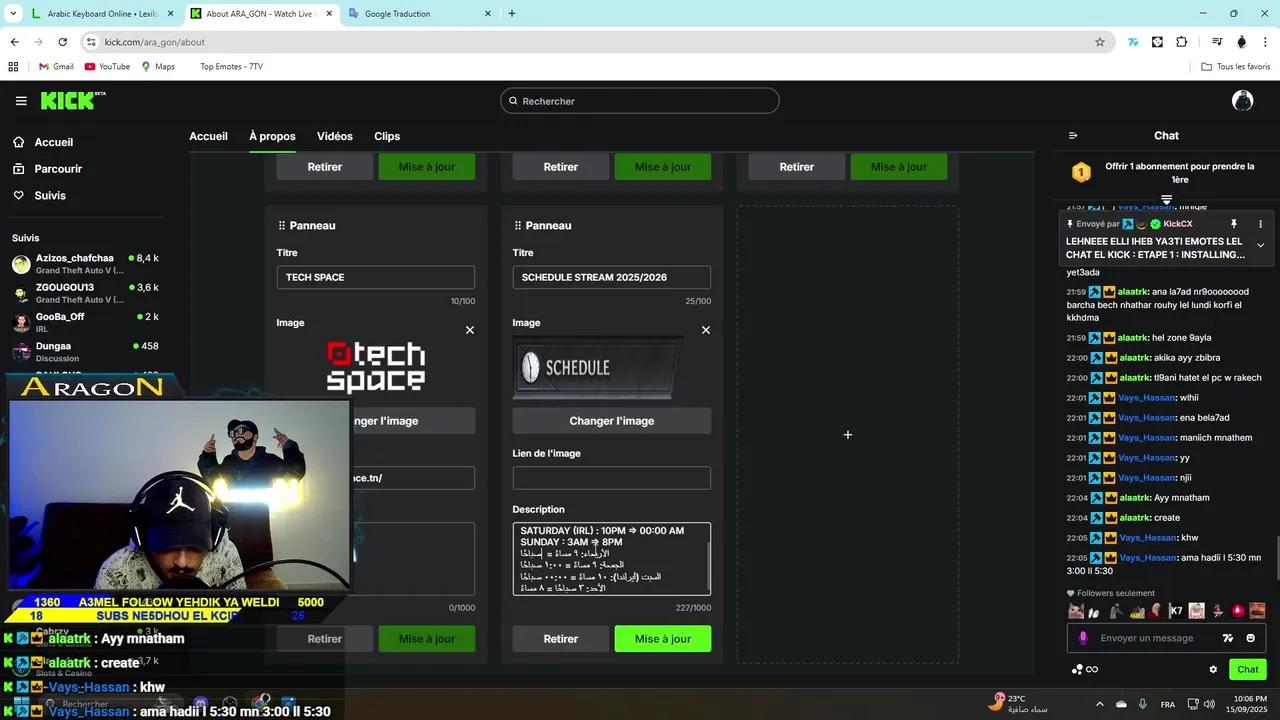Open the Kick hamburger sidebar menu

pos(21,101)
